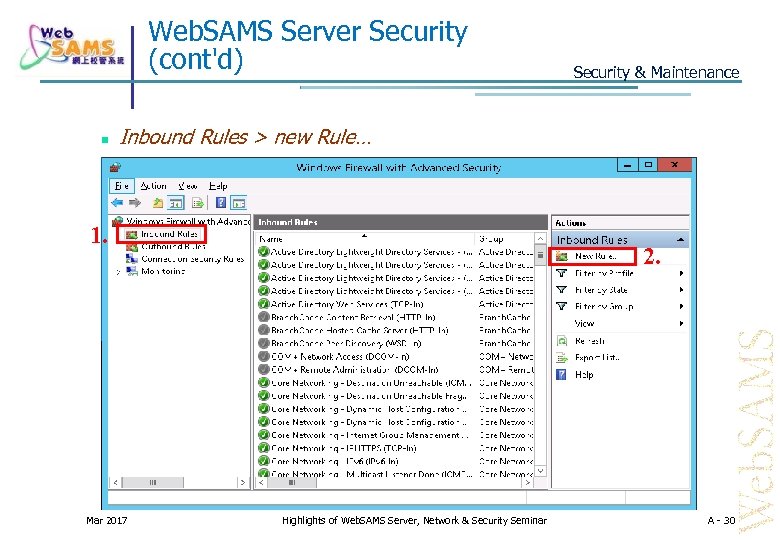
Task: Click the Export List icon in Actions pane
Action: click(562, 357)
